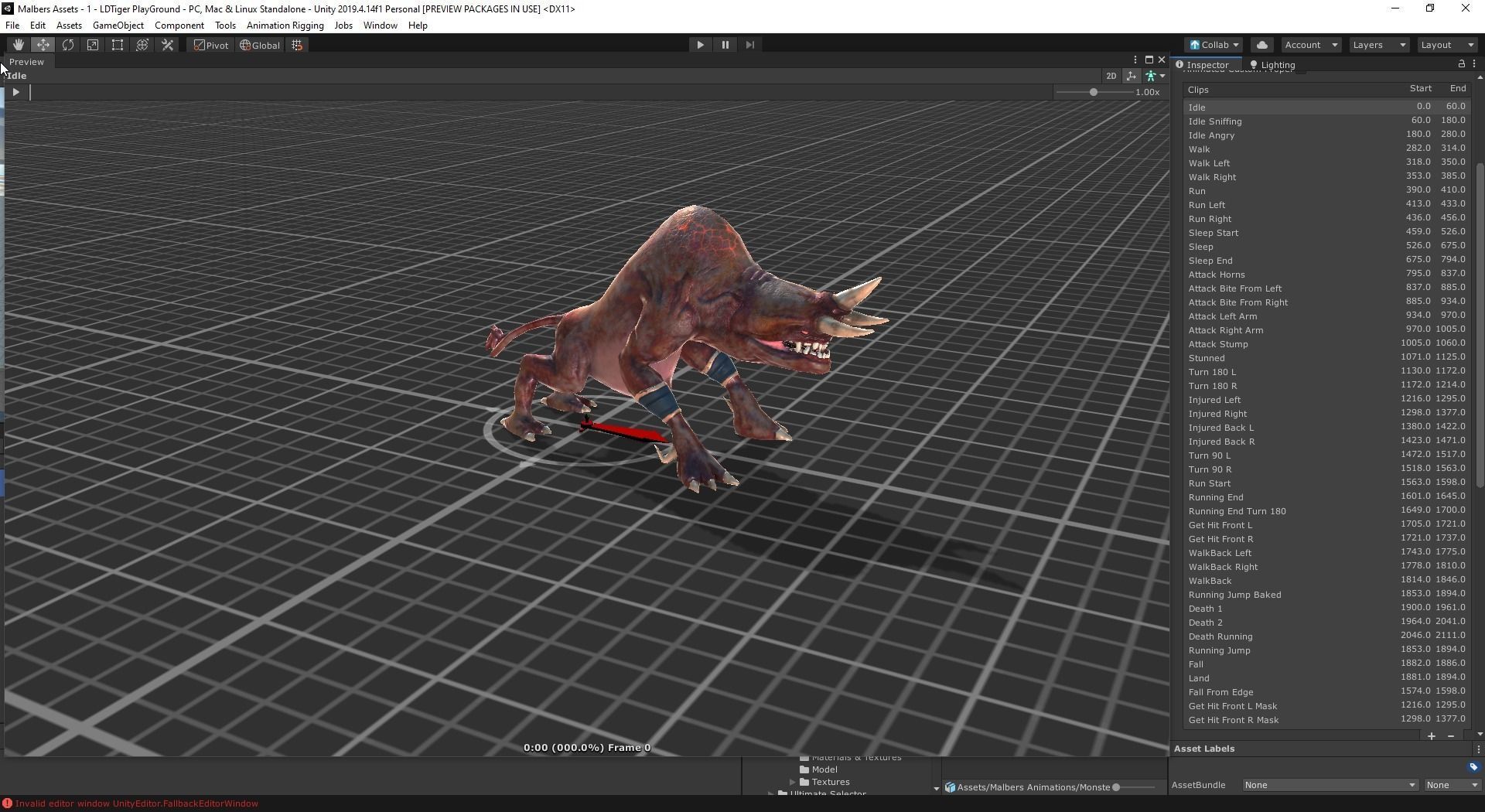This screenshot has width=1485, height=812.
Task: Select the Scale tool
Action: tap(93, 45)
